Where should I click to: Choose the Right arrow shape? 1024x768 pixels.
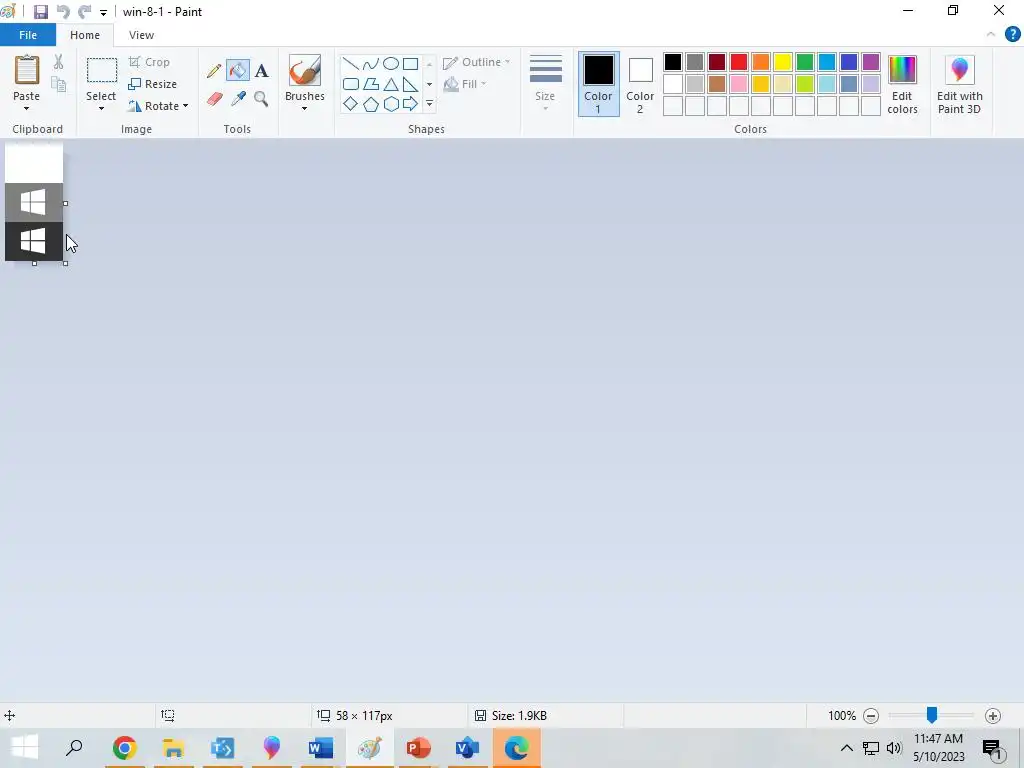410,104
